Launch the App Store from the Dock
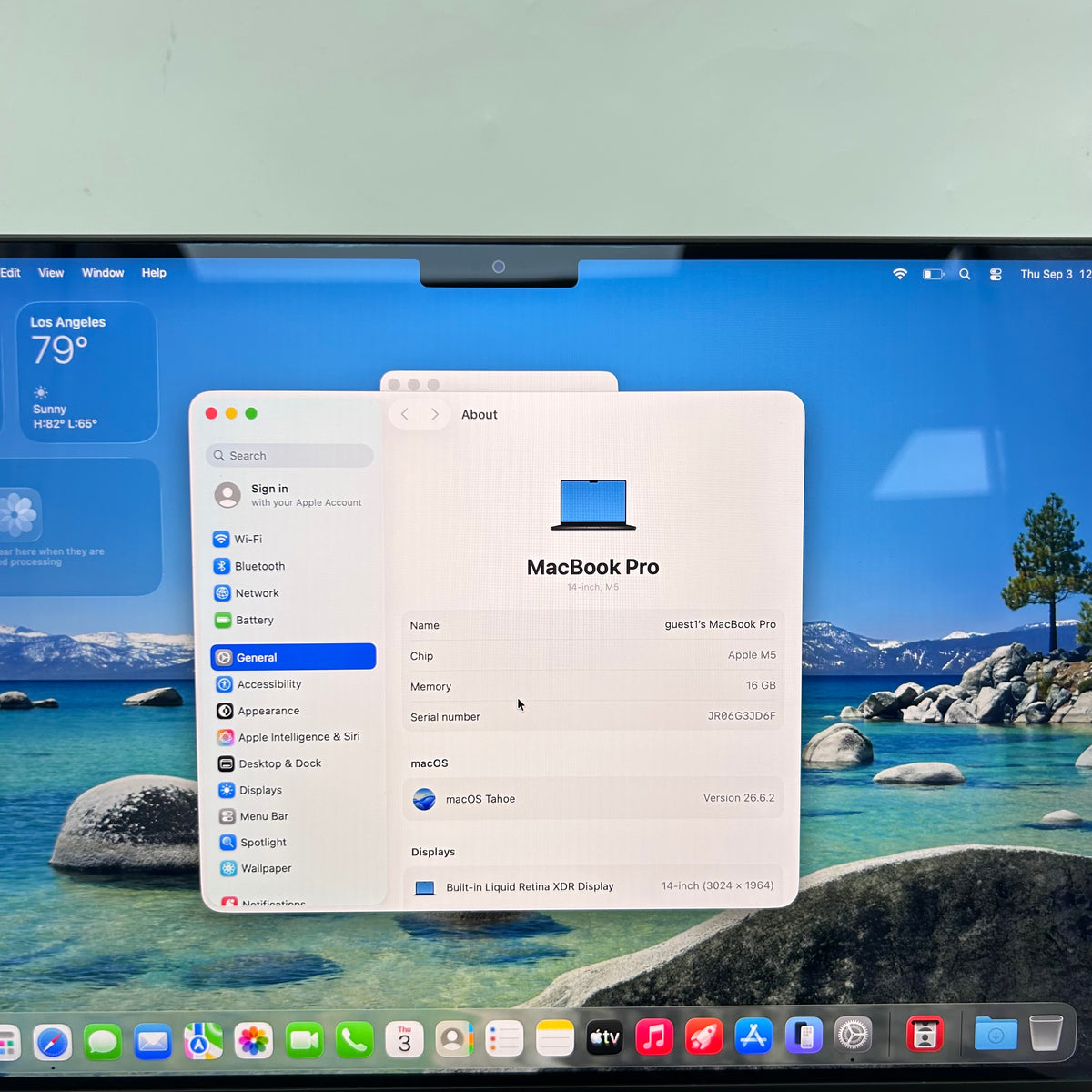The height and width of the screenshot is (1092, 1092). (x=754, y=1036)
